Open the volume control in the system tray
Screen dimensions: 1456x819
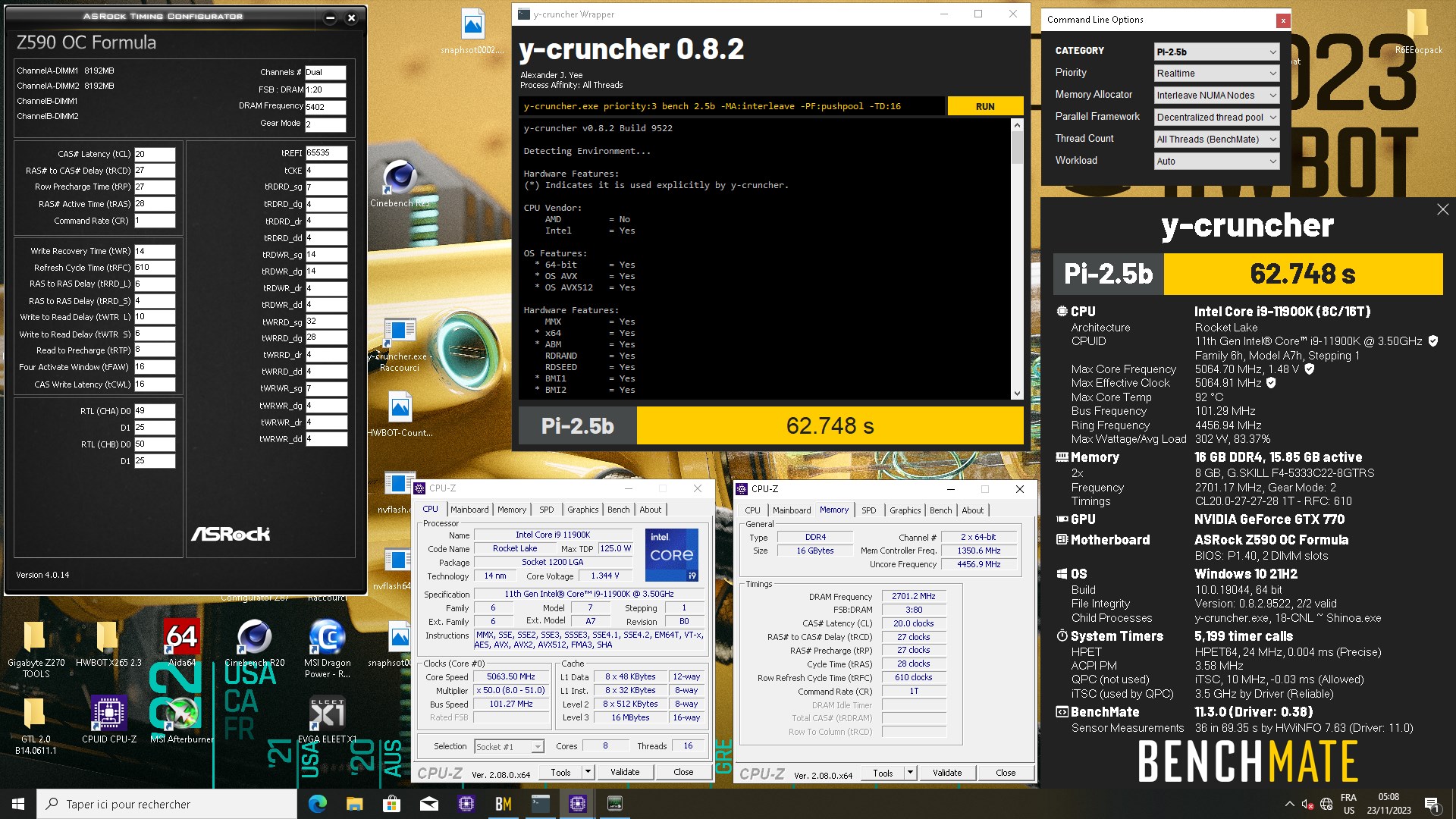click(x=1307, y=804)
